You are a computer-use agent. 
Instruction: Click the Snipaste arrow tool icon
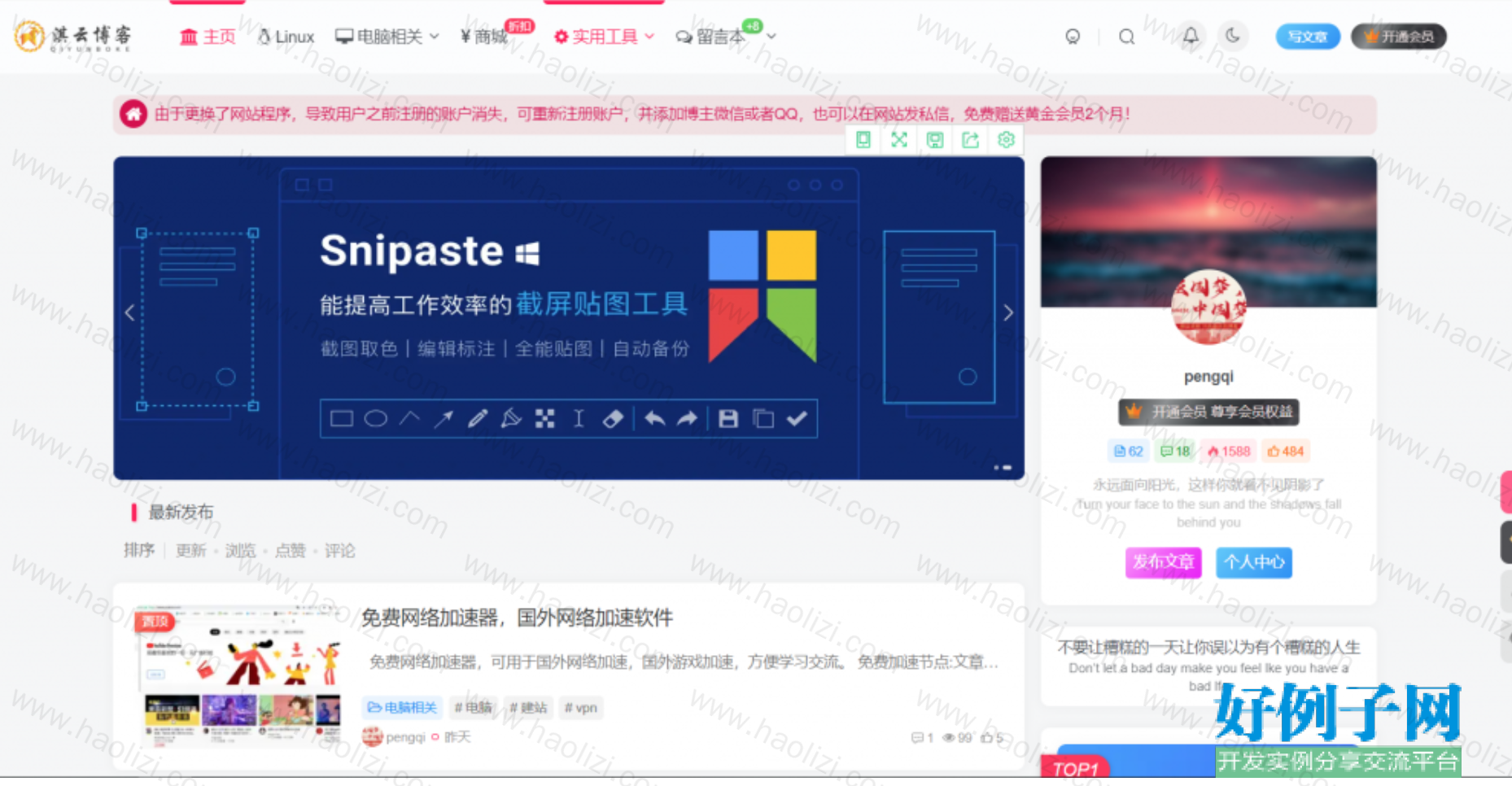point(444,419)
